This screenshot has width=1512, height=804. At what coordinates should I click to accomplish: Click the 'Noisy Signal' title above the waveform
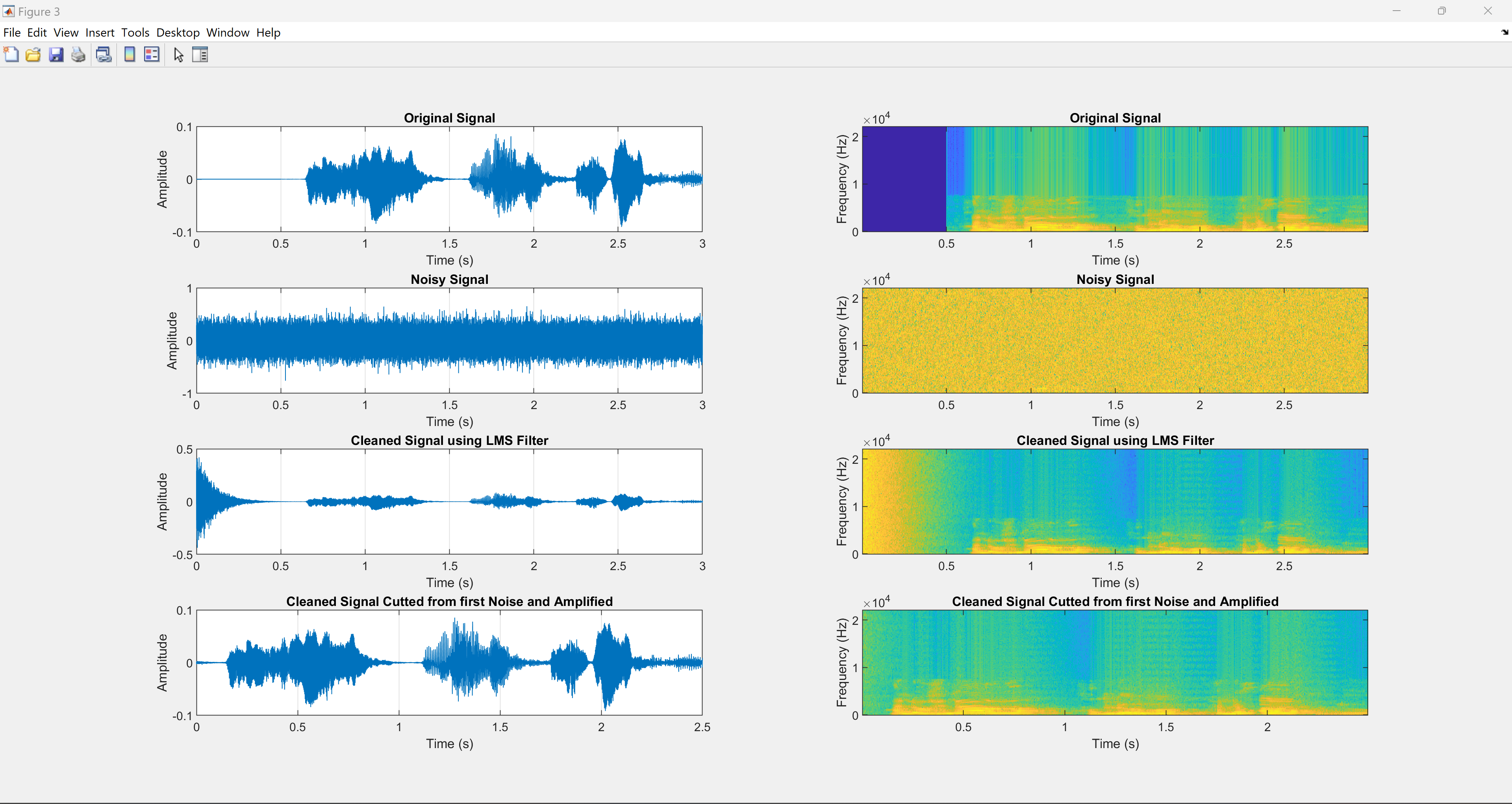pyautogui.click(x=449, y=279)
